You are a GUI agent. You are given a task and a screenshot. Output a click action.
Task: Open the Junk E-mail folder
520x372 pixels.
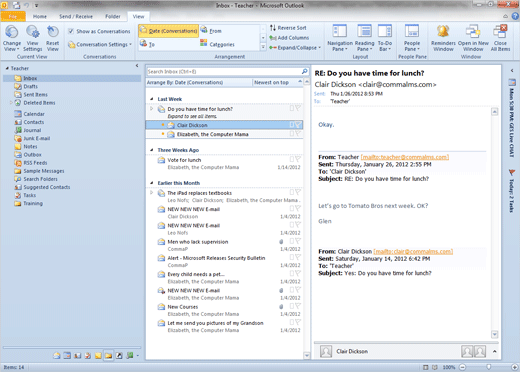pos(32,138)
